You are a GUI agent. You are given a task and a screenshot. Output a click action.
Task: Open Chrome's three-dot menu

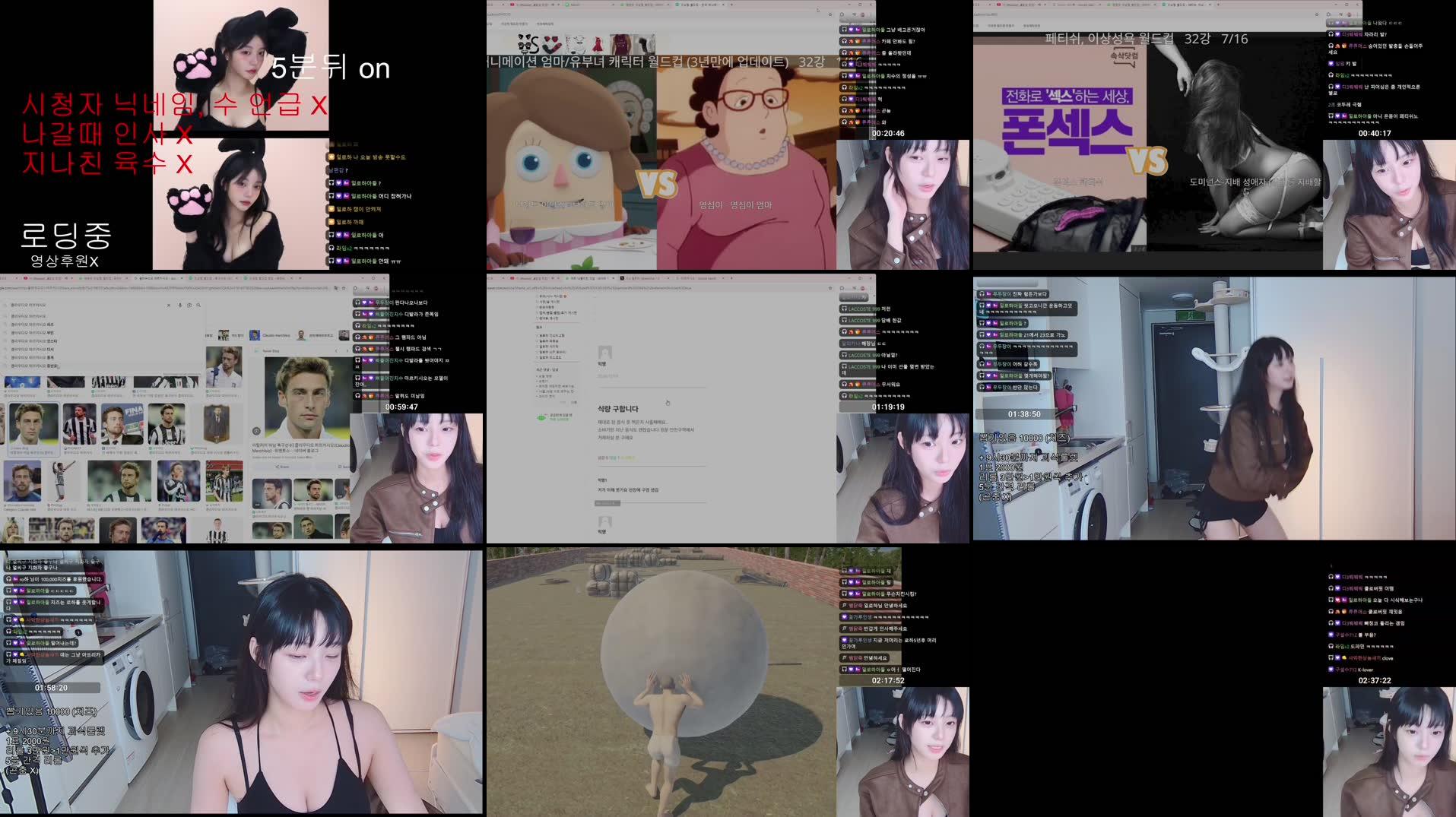click(x=376, y=289)
